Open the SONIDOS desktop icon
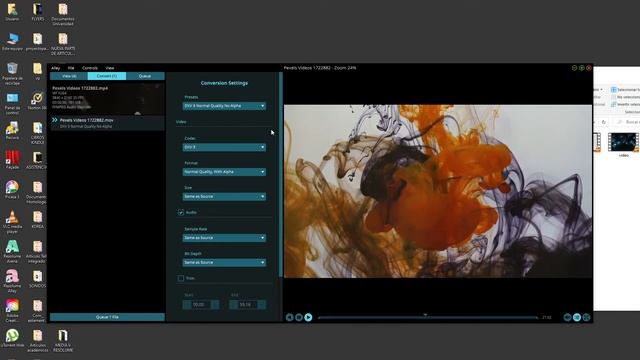Screen dimensions: 640x360 pyautogui.click(x=38, y=279)
